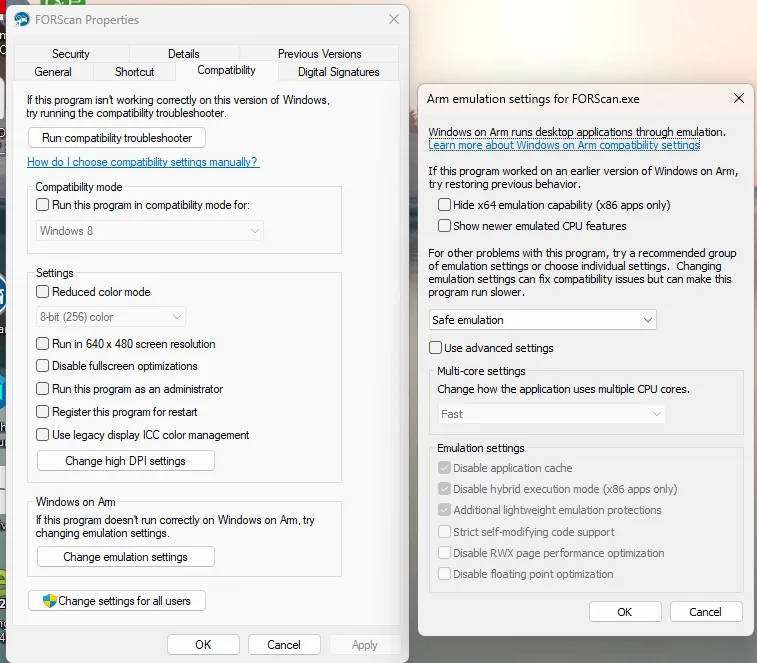The image size is (757, 663).
Task: Tick Show newer emulated CPU features
Action: [x=445, y=226]
